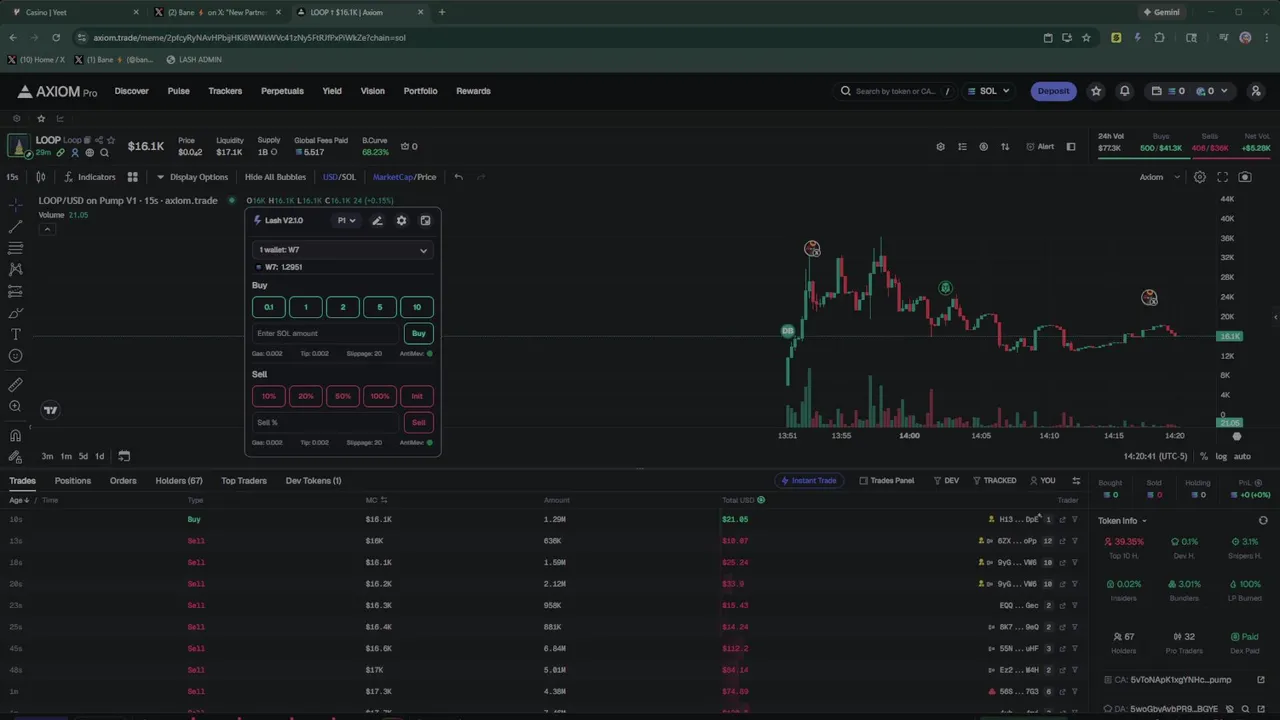Collapse the volume indicator legend arrow

[x=47, y=230]
